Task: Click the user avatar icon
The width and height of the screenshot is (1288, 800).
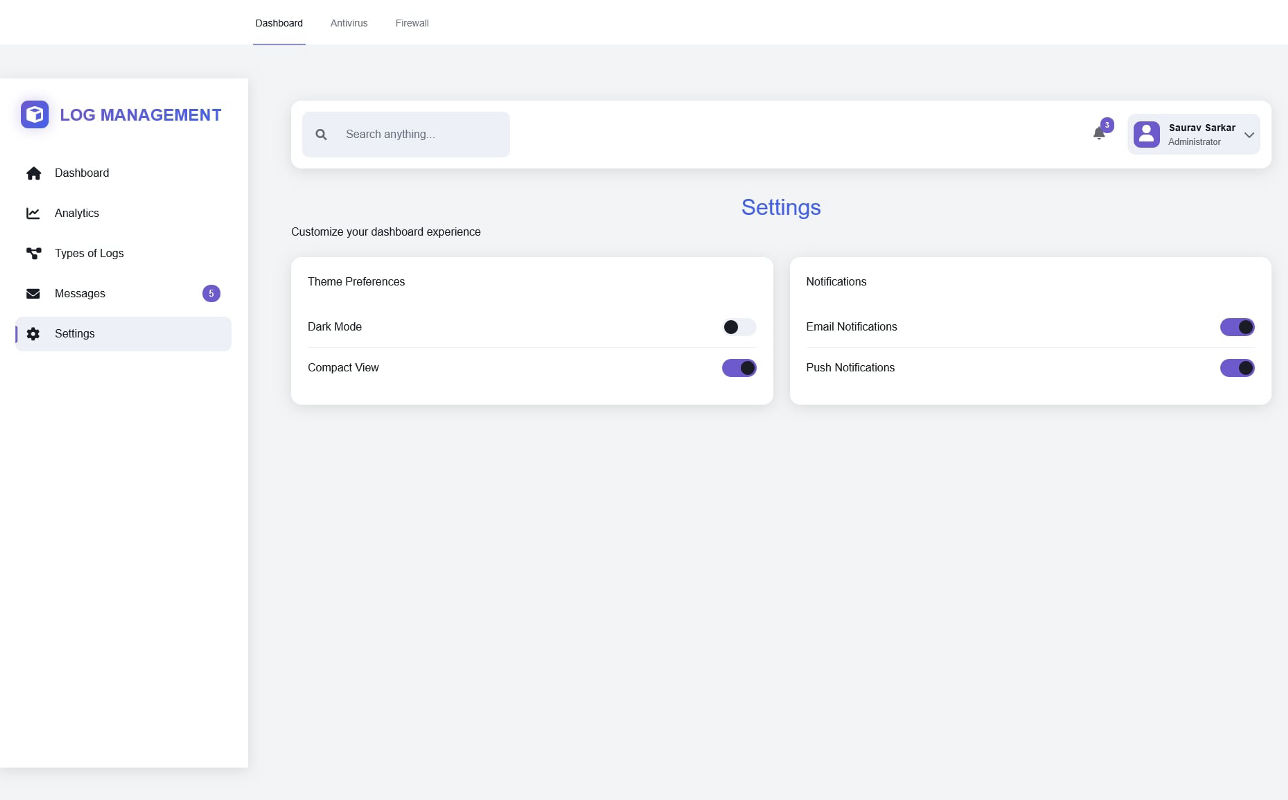Action: [x=1146, y=134]
